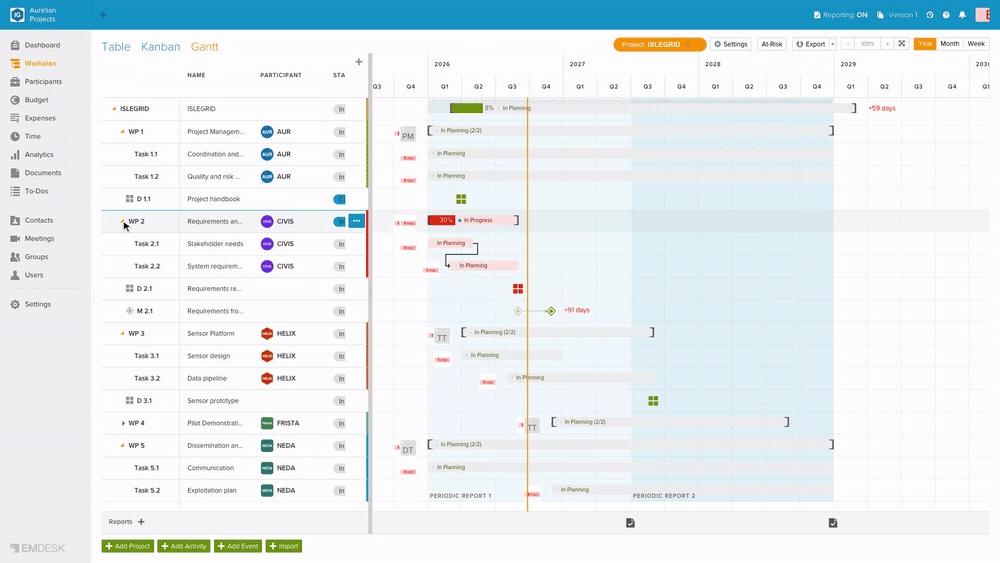Click the Add Project button

pos(128,546)
